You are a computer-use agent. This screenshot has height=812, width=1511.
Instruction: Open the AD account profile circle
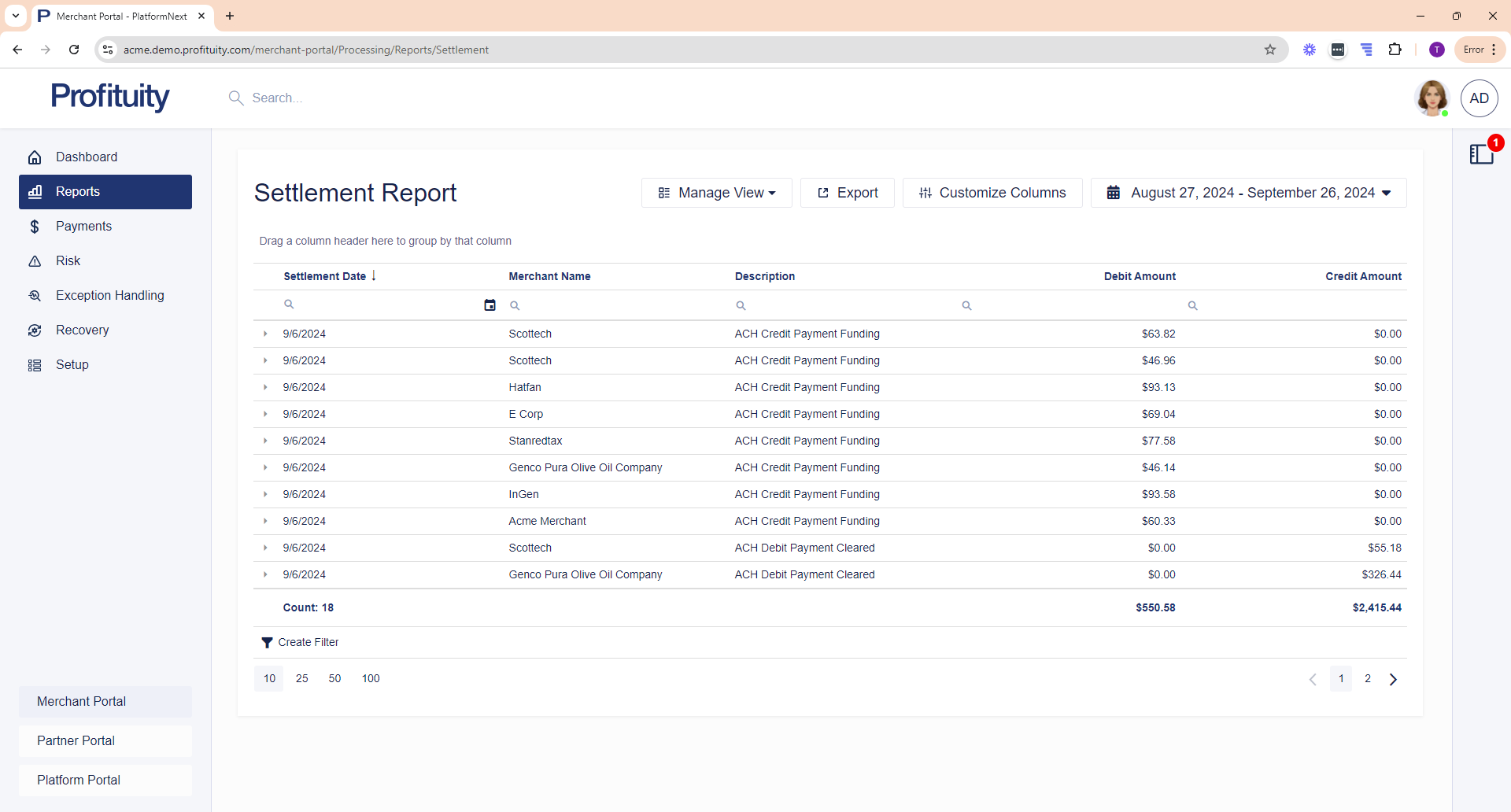(x=1479, y=98)
